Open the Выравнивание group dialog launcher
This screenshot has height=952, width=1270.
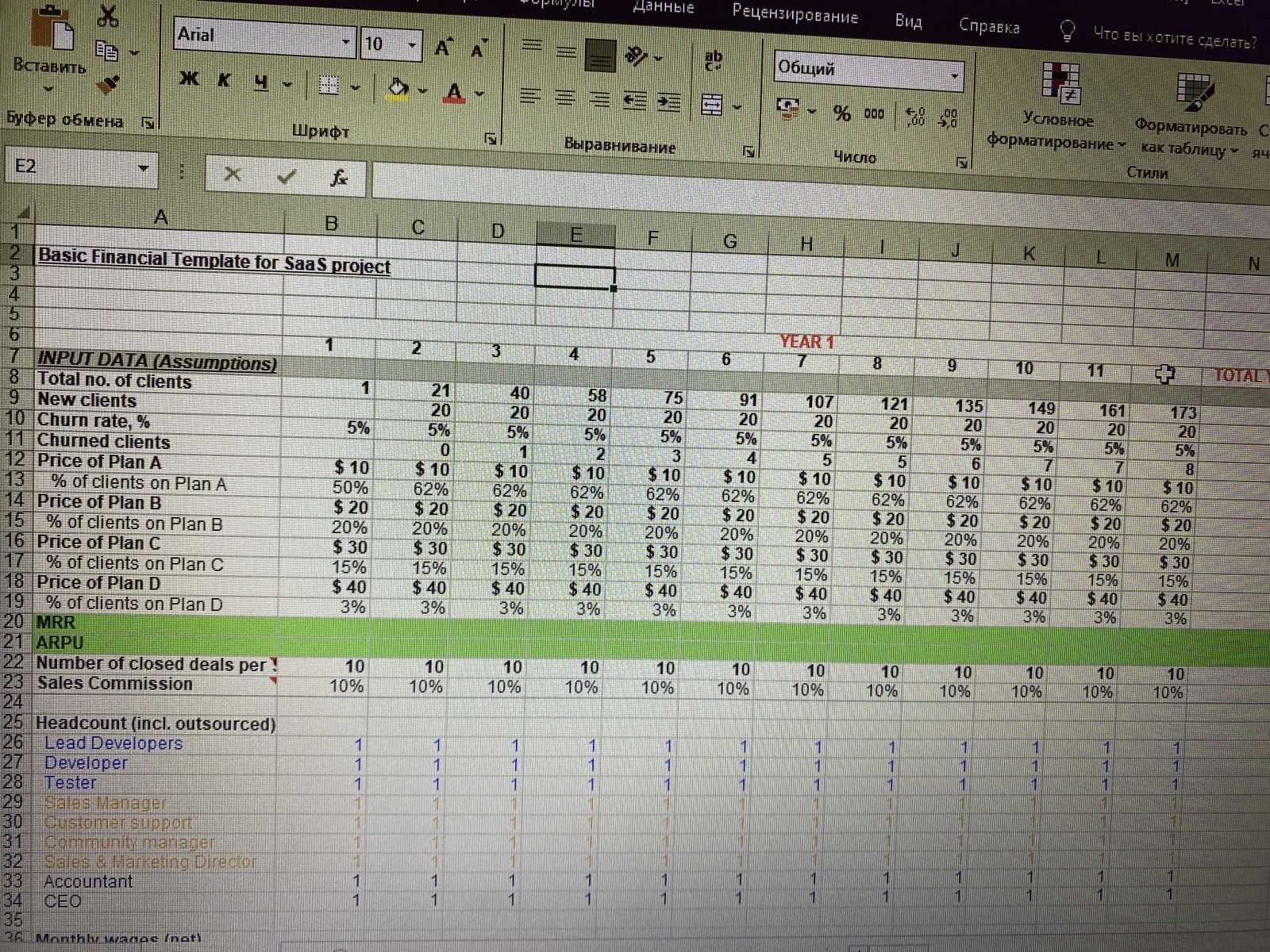pos(748,151)
